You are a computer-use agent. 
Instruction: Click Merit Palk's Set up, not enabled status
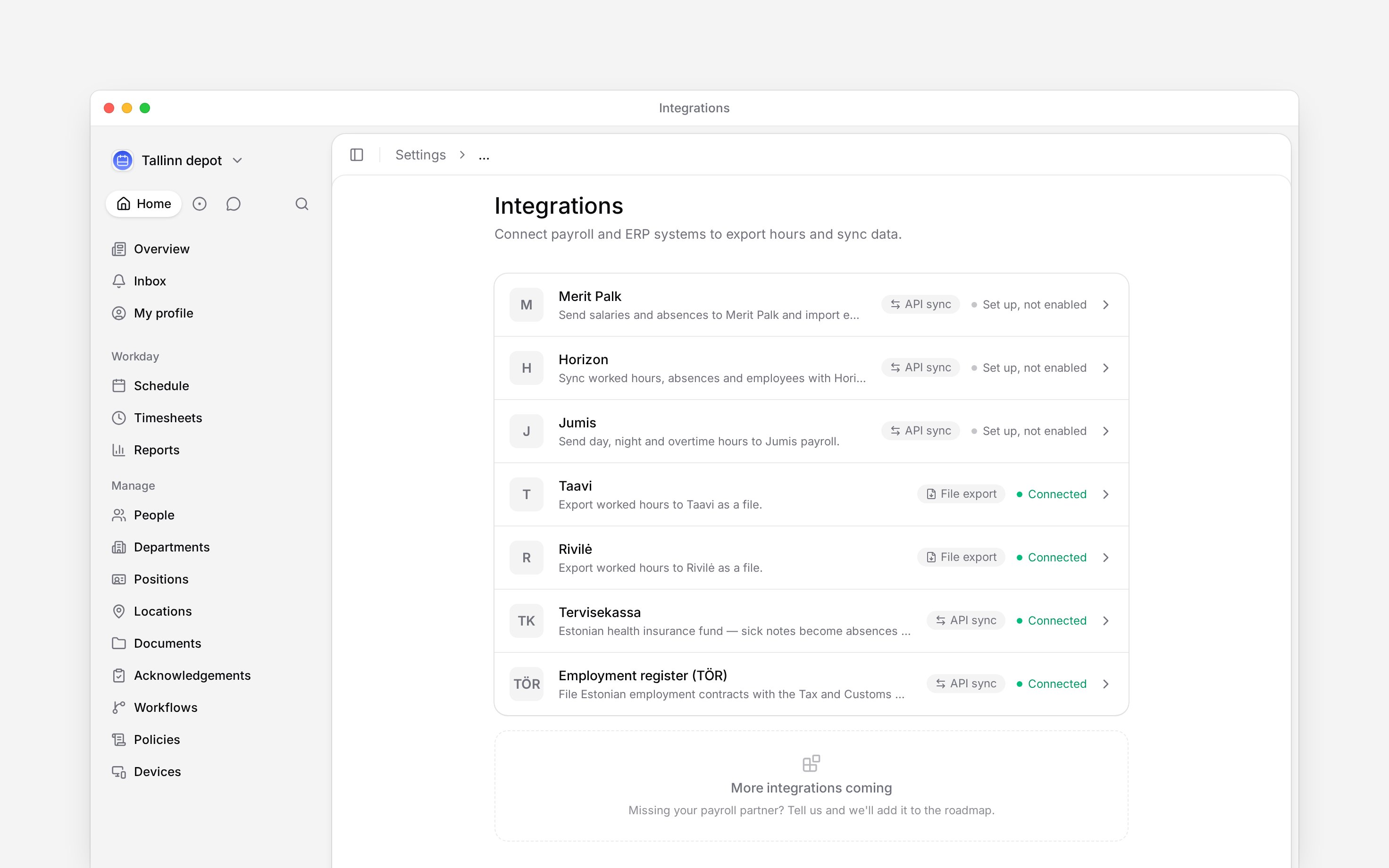pos(1029,305)
